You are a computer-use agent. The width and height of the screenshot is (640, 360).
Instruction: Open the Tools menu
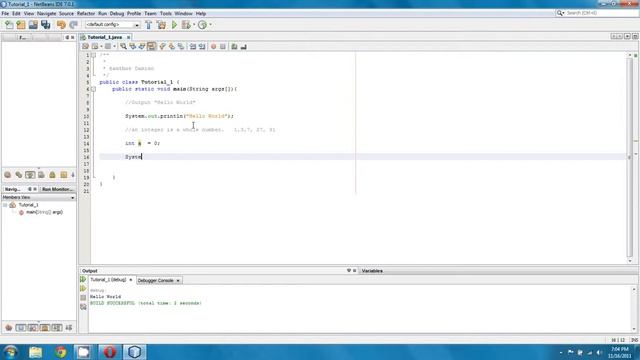pyautogui.click(x=166, y=13)
